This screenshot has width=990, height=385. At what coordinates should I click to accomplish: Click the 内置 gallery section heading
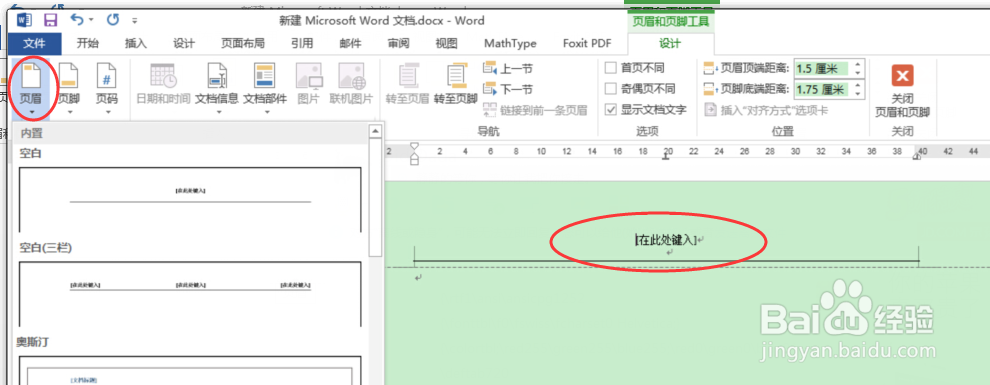(32, 133)
